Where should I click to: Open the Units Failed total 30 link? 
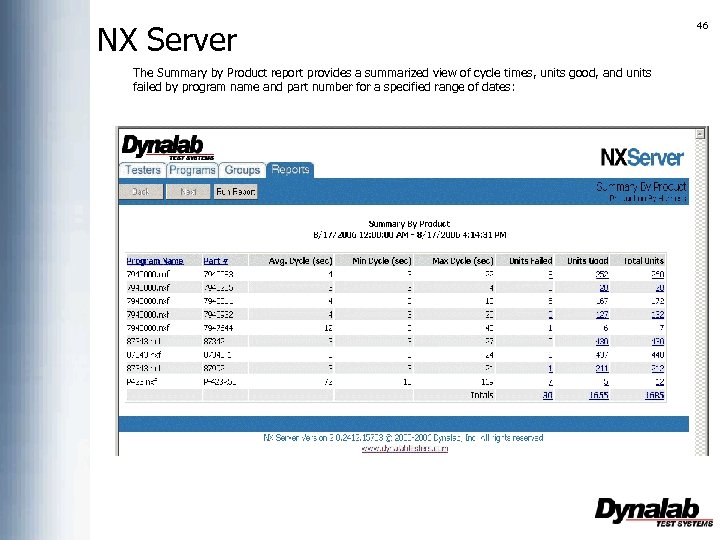click(547, 395)
